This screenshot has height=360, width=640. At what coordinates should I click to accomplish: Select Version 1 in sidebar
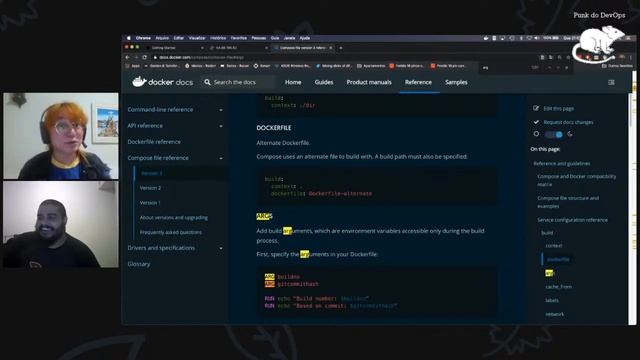point(150,202)
